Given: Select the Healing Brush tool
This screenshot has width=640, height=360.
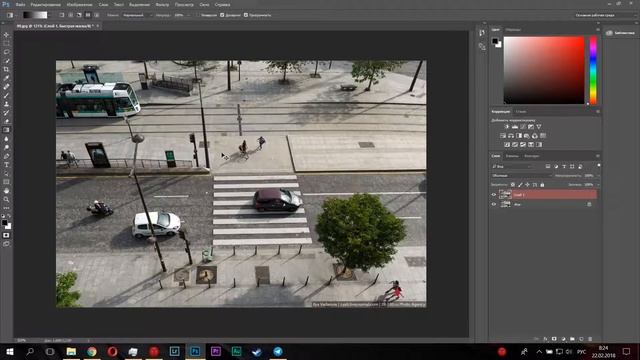Looking at the screenshot, I should (6, 87).
